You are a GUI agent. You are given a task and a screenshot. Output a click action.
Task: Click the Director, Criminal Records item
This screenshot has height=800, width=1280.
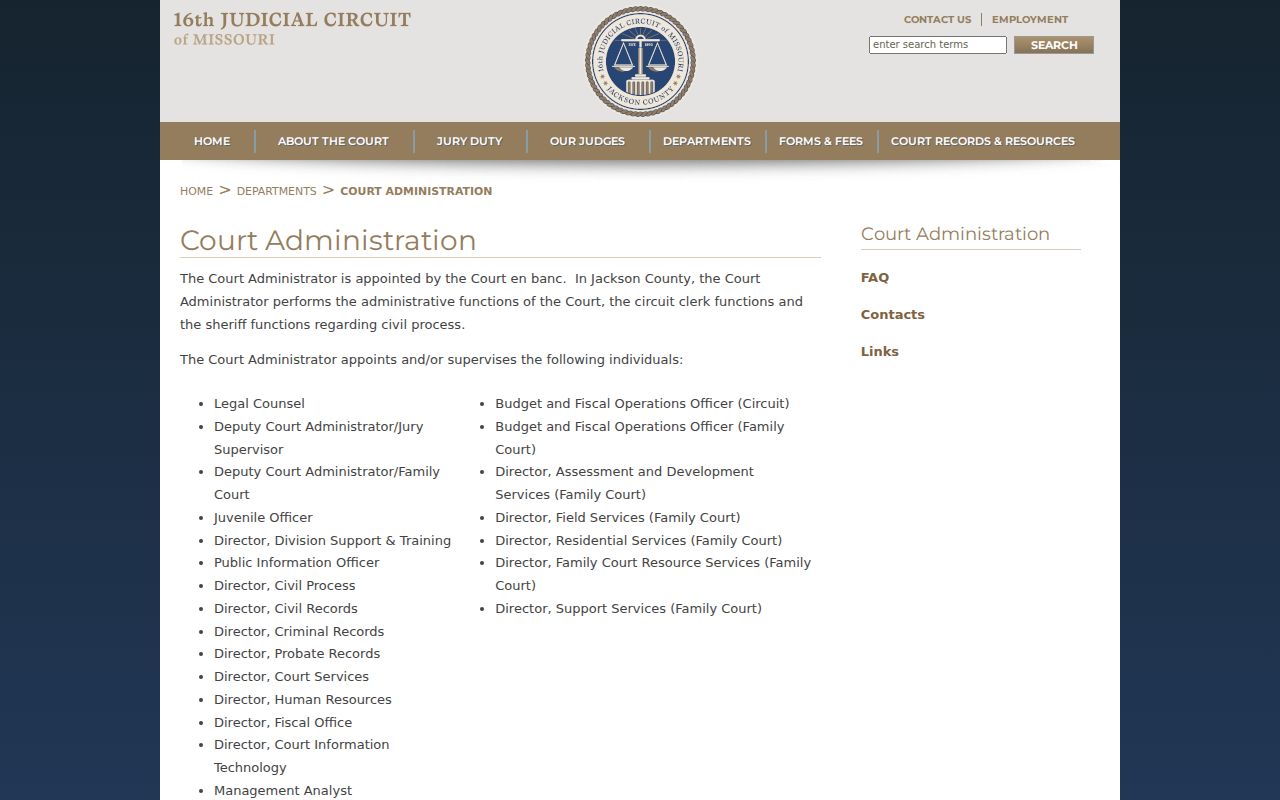pyautogui.click(x=299, y=632)
